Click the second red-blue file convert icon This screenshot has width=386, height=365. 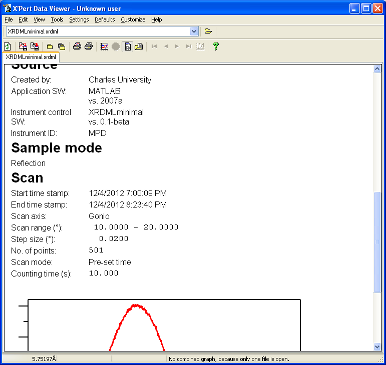pyautogui.click(x=35, y=46)
